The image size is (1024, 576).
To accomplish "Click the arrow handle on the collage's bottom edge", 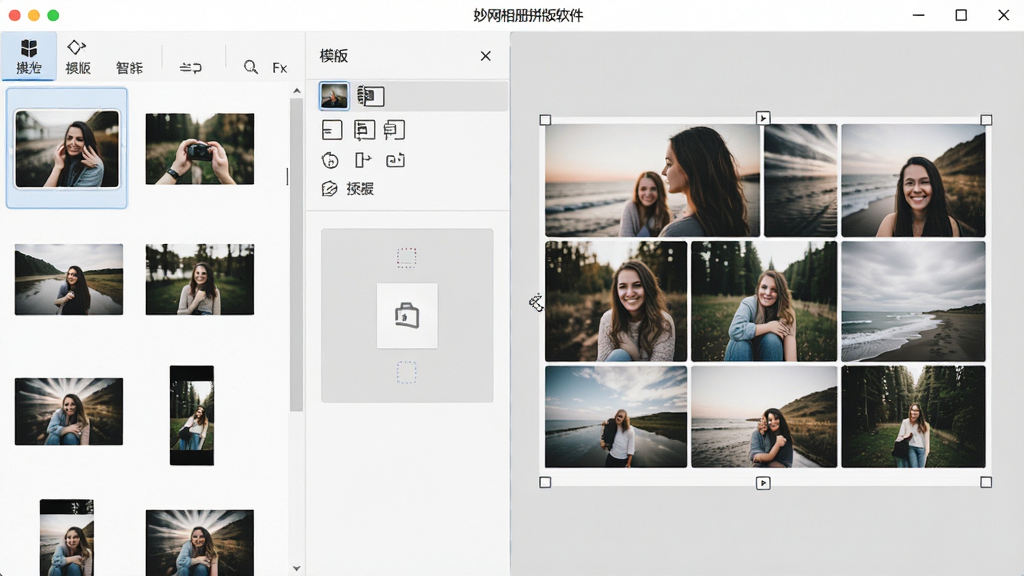I will (763, 483).
